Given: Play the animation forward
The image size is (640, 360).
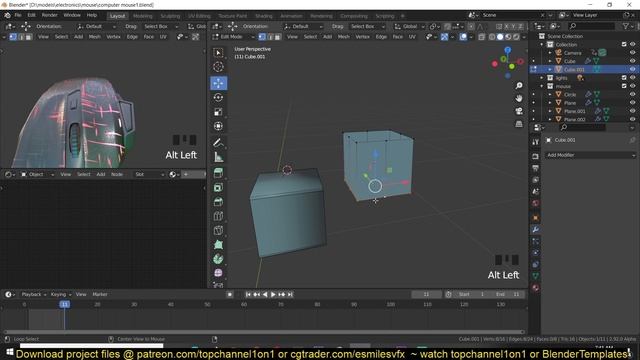Looking at the screenshot, I should point(273,294).
